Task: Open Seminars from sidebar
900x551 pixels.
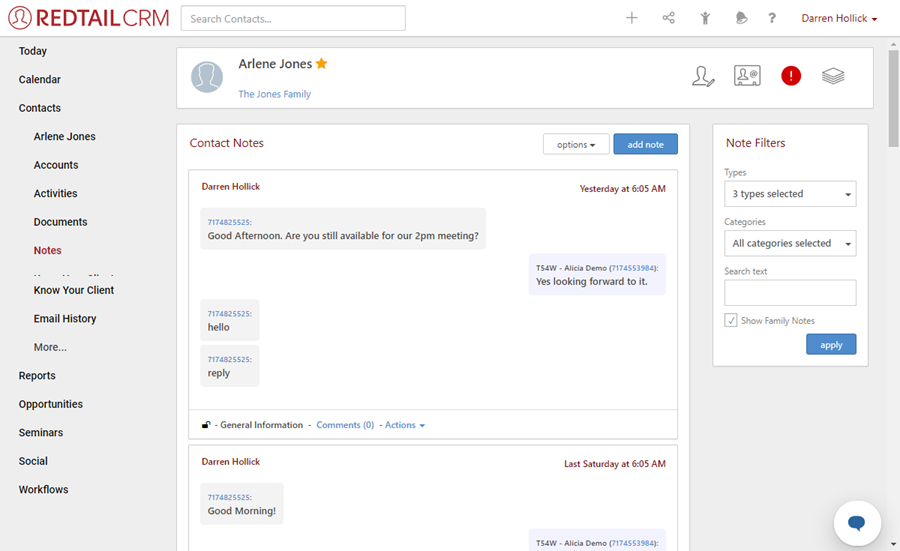Action: [41, 433]
